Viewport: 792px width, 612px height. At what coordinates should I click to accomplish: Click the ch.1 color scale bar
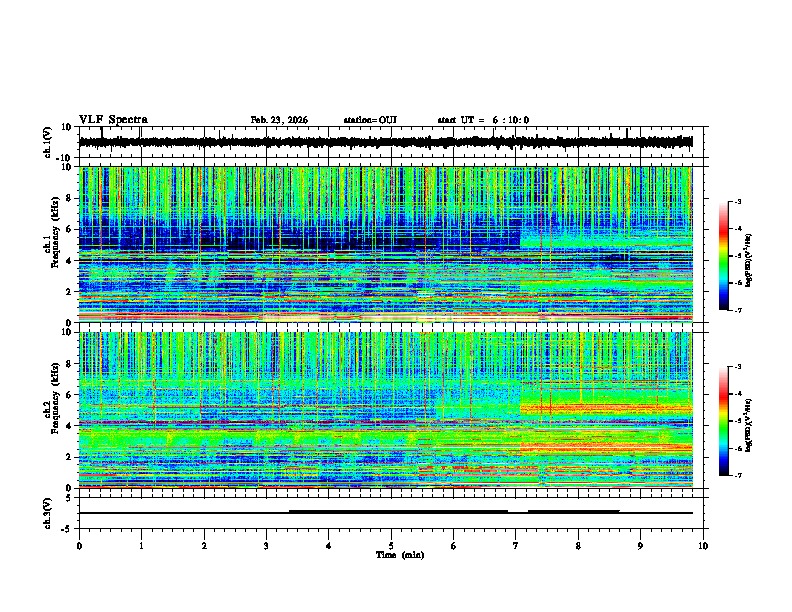click(723, 256)
